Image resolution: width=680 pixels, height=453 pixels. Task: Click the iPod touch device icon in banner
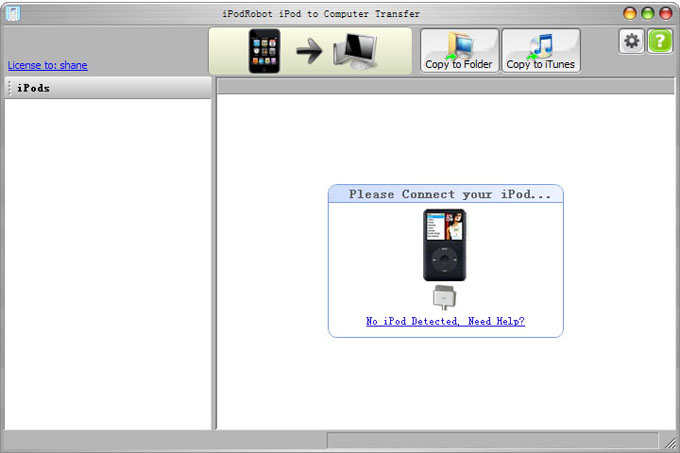click(x=265, y=51)
